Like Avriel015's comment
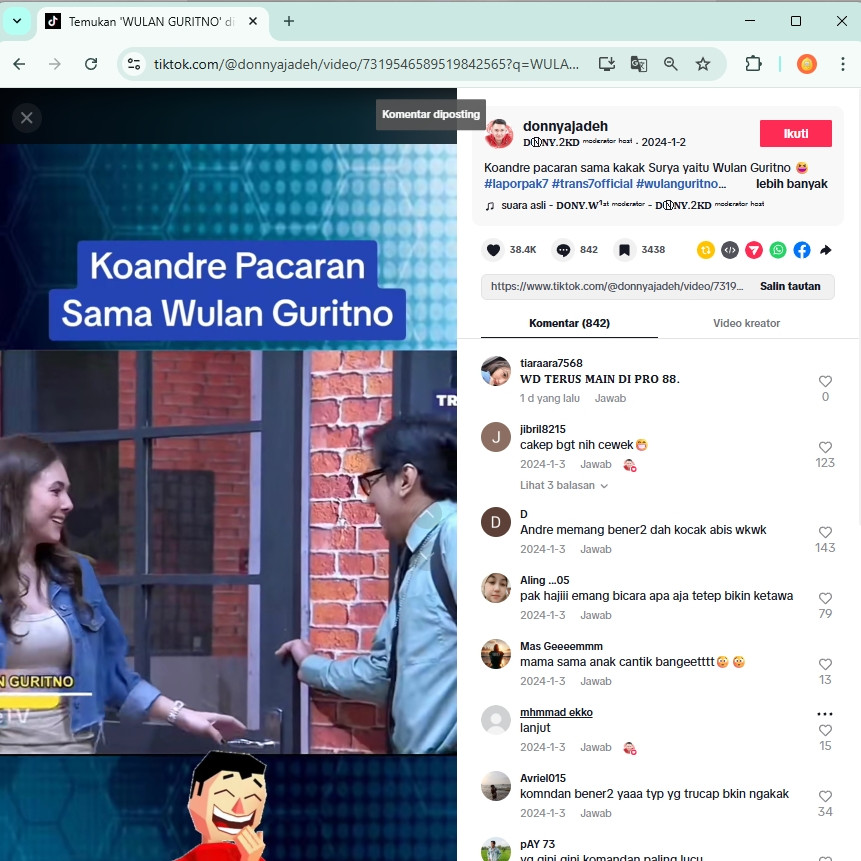Image resolution: width=861 pixels, height=861 pixels. 825,796
